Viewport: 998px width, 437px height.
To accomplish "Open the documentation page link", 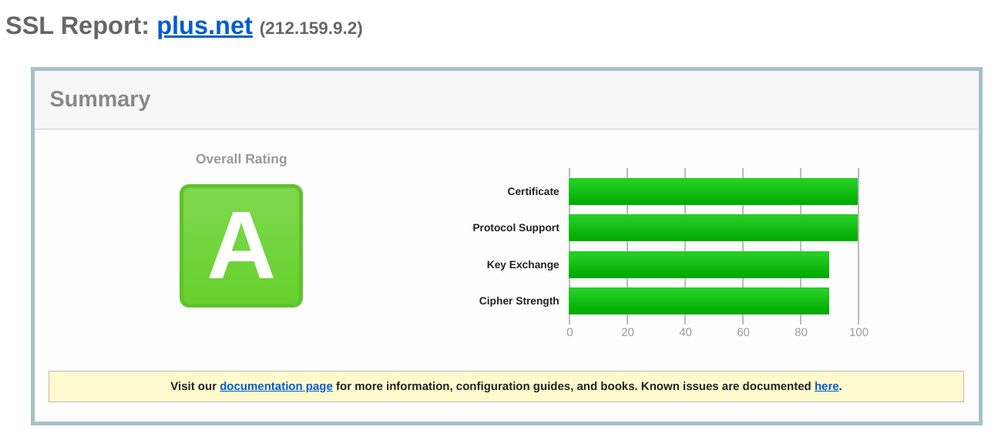I will pos(276,386).
